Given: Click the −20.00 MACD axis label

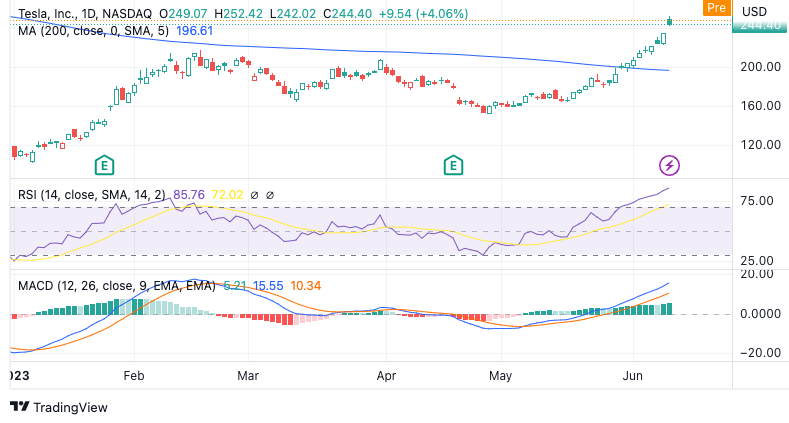Looking at the screenshot, I should point(760,353).
